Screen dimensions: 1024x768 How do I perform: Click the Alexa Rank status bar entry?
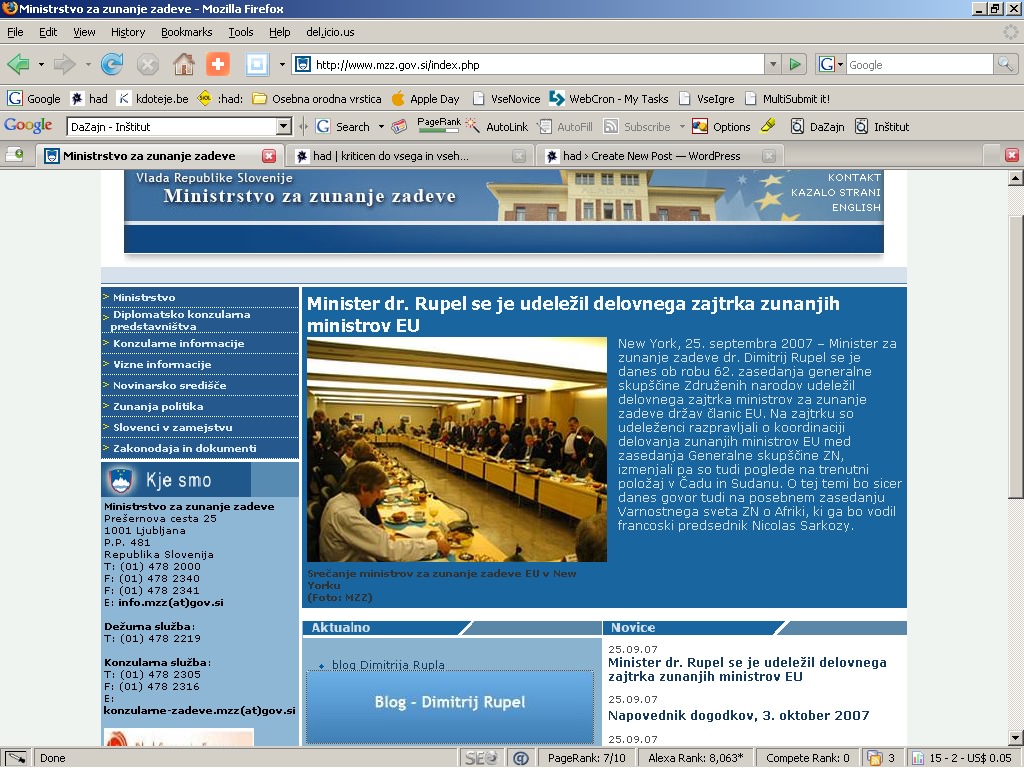click(x=696, y=758)
